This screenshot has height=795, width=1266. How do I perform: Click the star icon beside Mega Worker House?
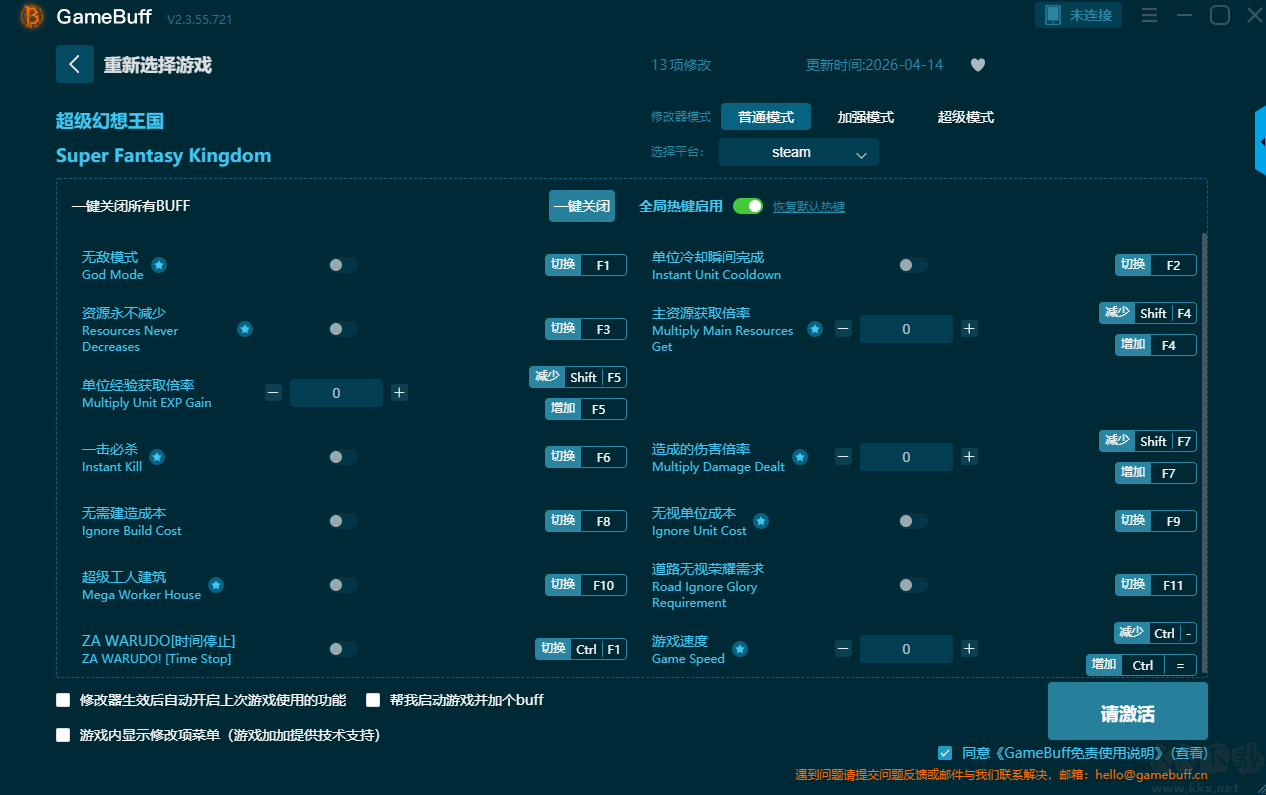click(216, 585)
